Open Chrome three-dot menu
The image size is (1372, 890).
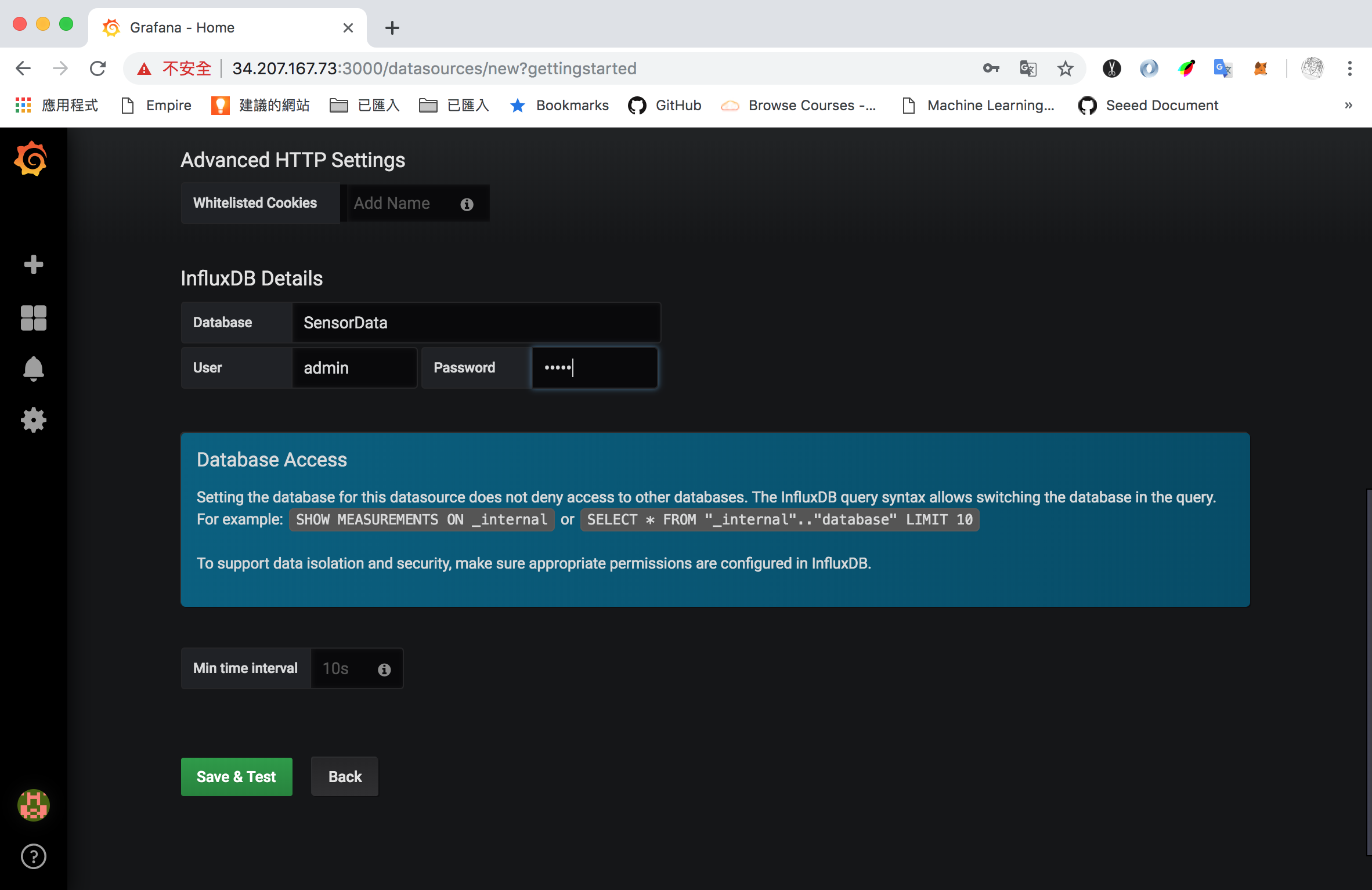1350,68
